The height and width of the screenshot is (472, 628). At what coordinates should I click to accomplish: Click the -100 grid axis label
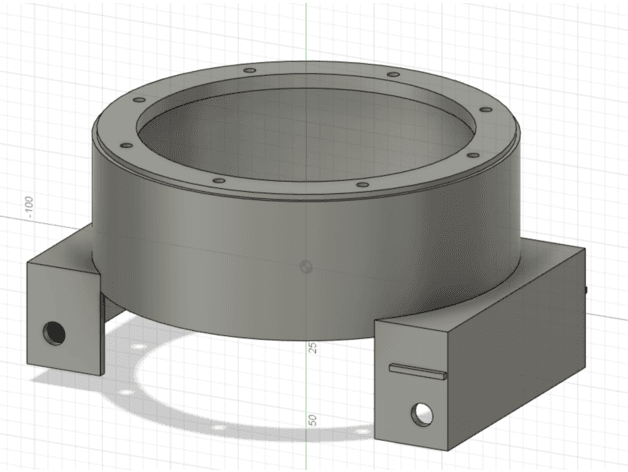(x=29, y=208)
